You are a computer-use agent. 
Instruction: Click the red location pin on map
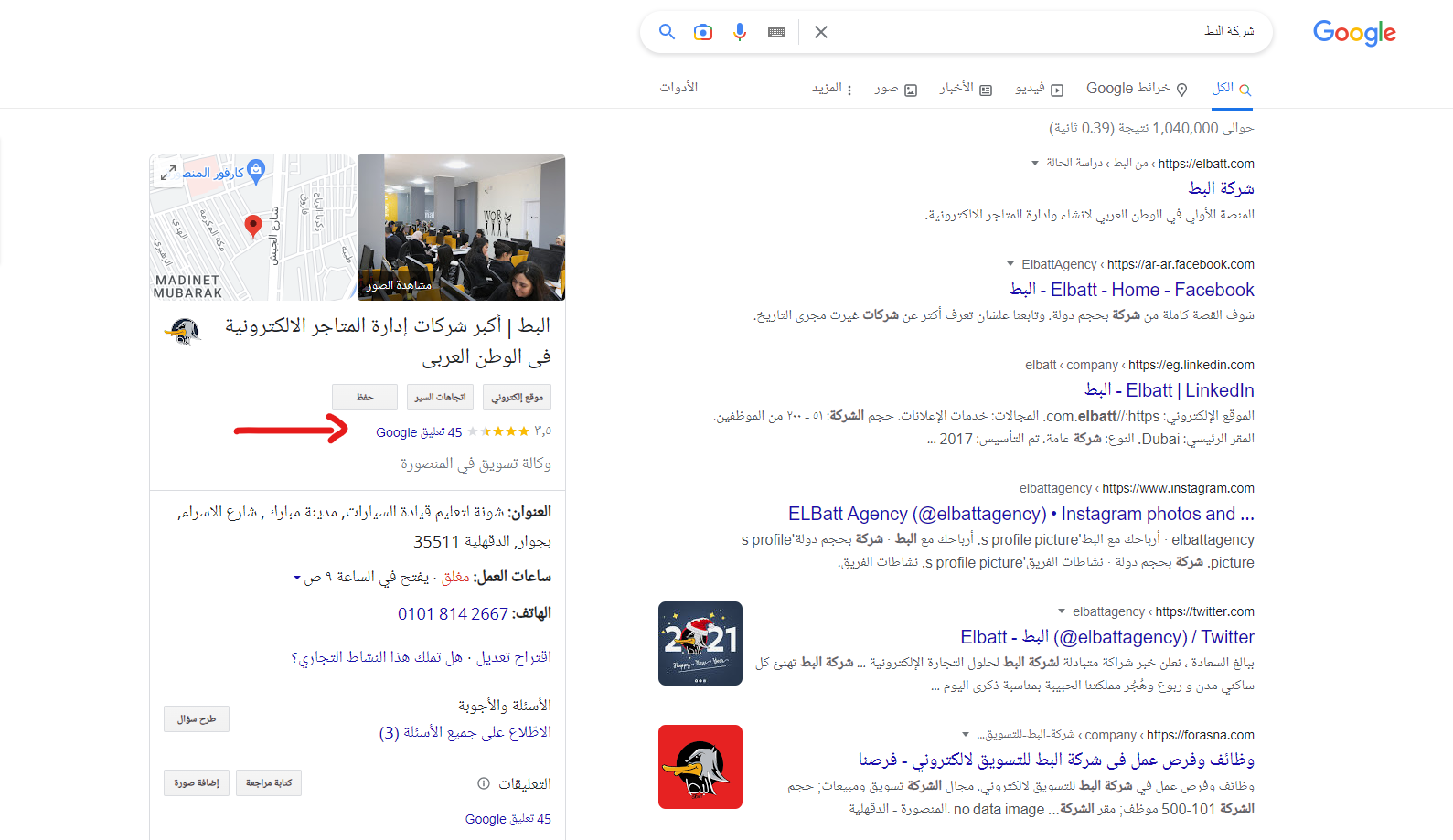pyautogui.click(x=253, y=226)
